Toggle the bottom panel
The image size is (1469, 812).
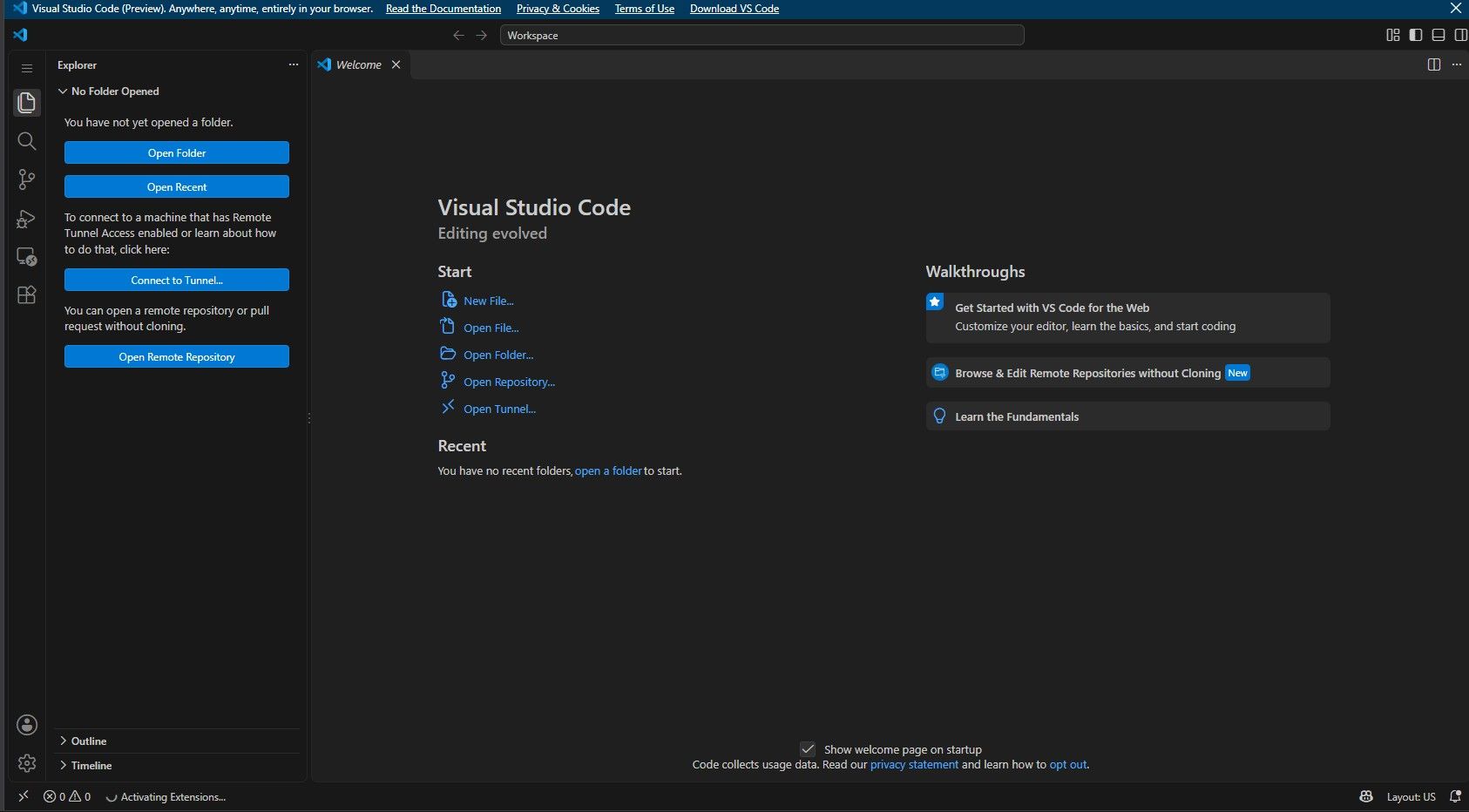click(1439, 35)
